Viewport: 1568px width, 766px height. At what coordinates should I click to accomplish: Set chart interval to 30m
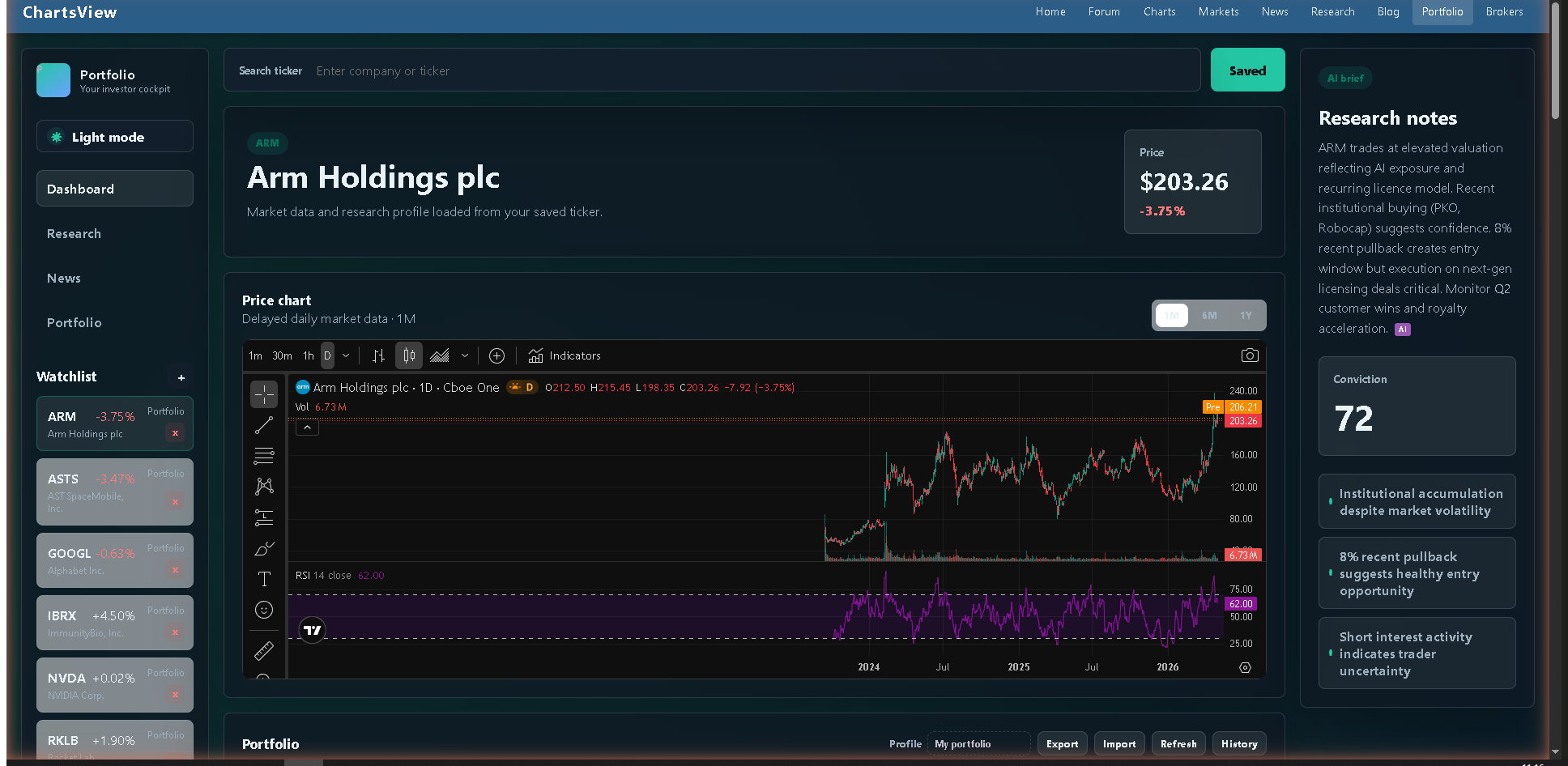(x=282, y=355)
